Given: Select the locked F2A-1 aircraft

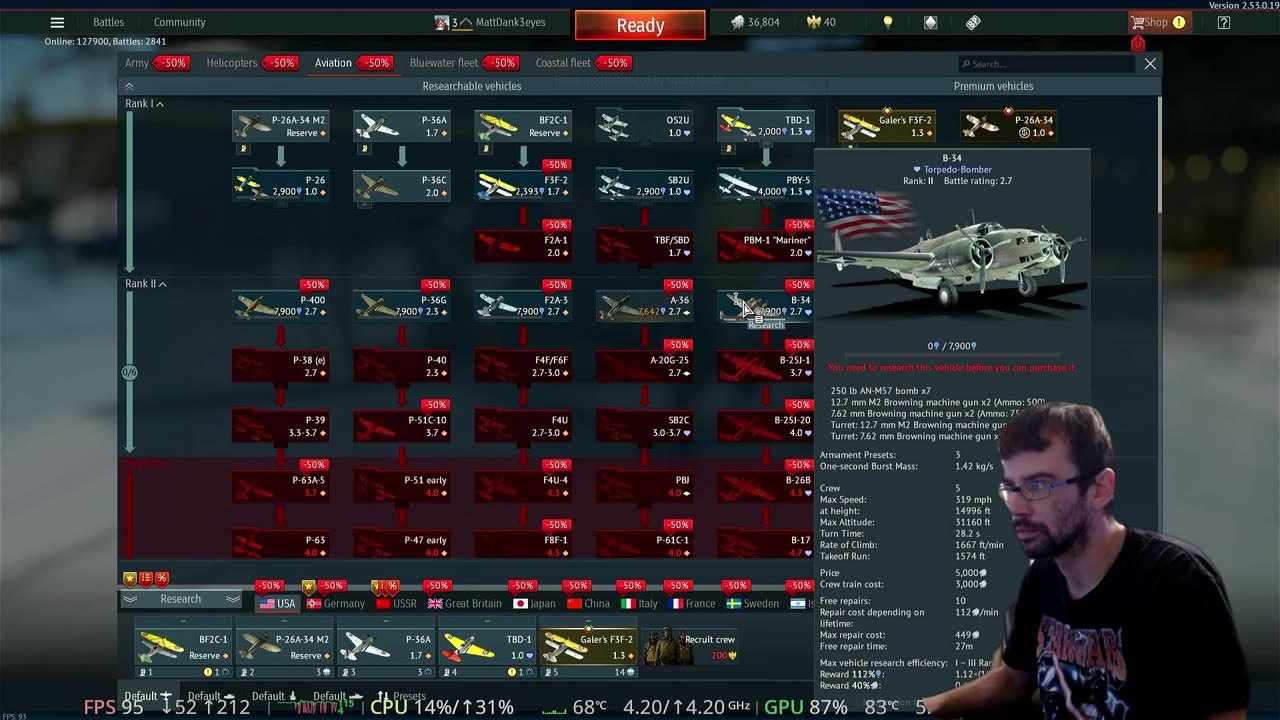Looking at the screenshot, I should coord(523,246).
